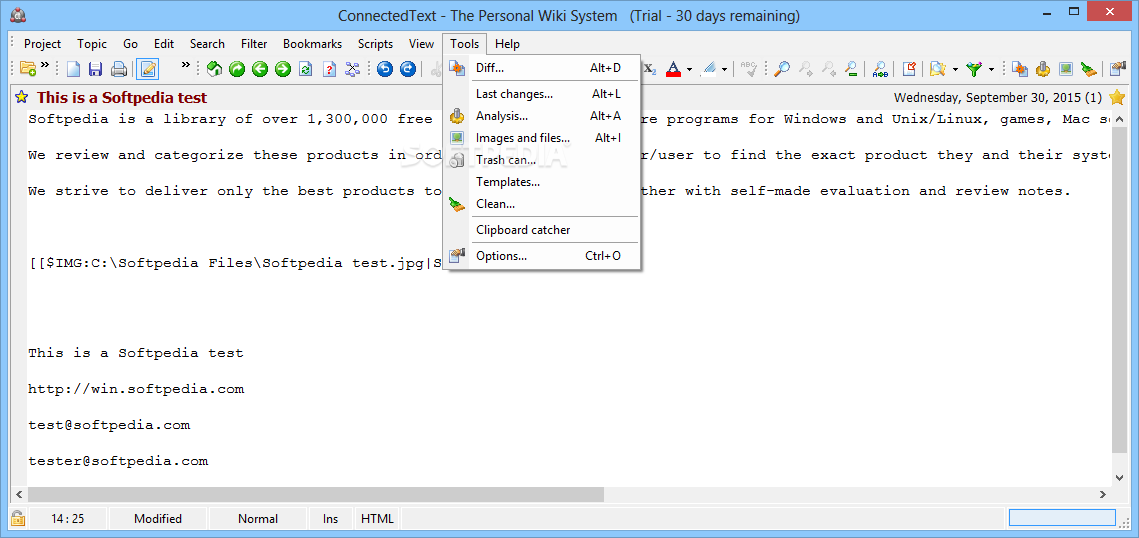Open the Bookmarks menu

(x=312, y=44)
